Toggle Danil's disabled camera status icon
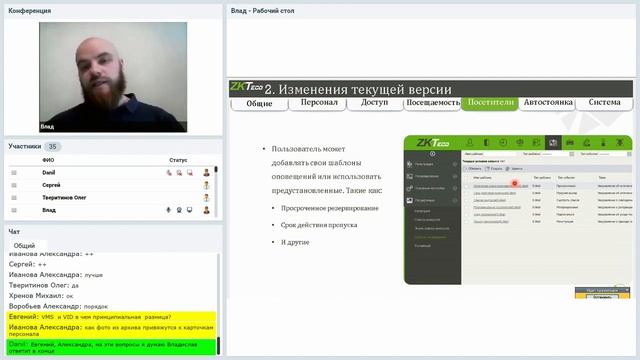Image resolution: width=640 pixels, height=360 pixels. pos(179,173)
